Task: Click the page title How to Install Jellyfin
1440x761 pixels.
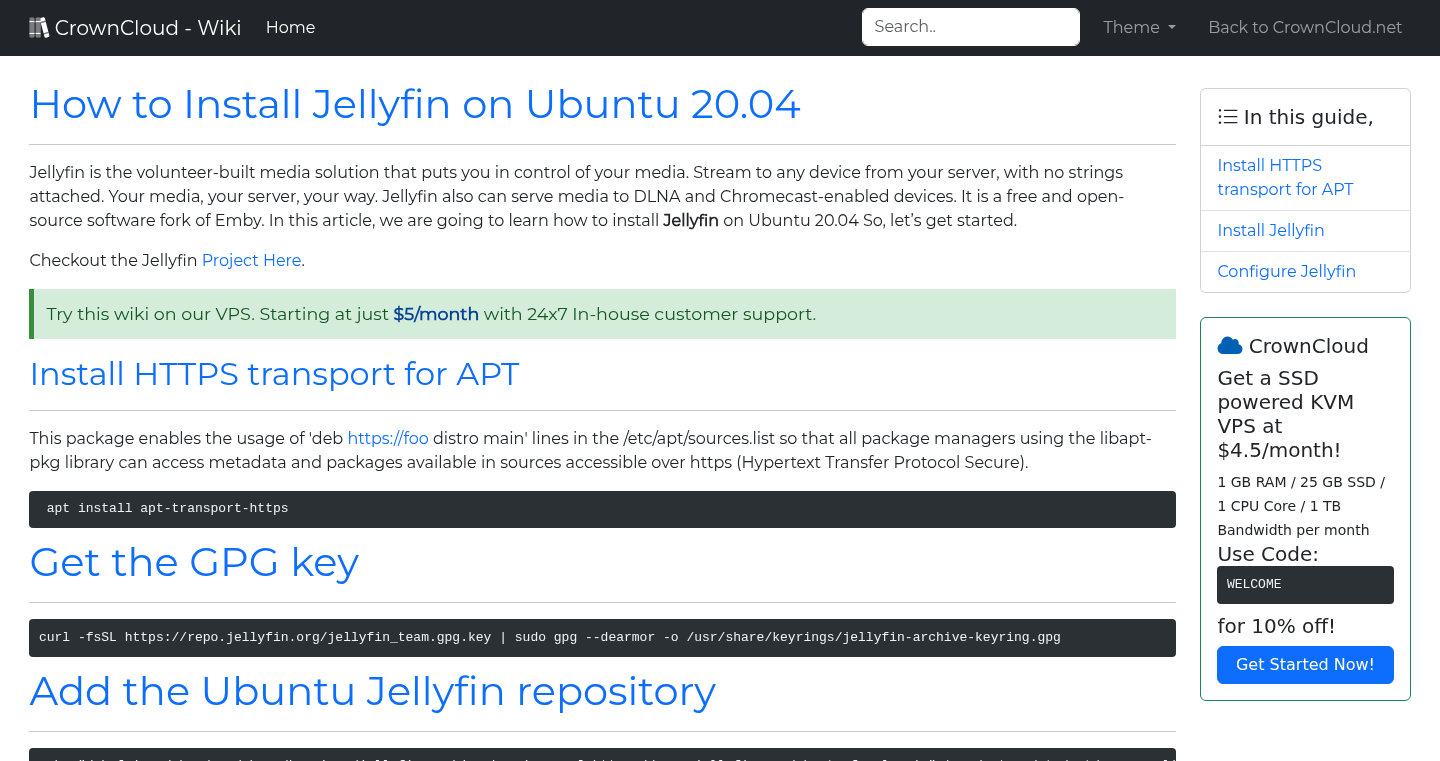Action: pyautogui.click(x=415, y=104)
